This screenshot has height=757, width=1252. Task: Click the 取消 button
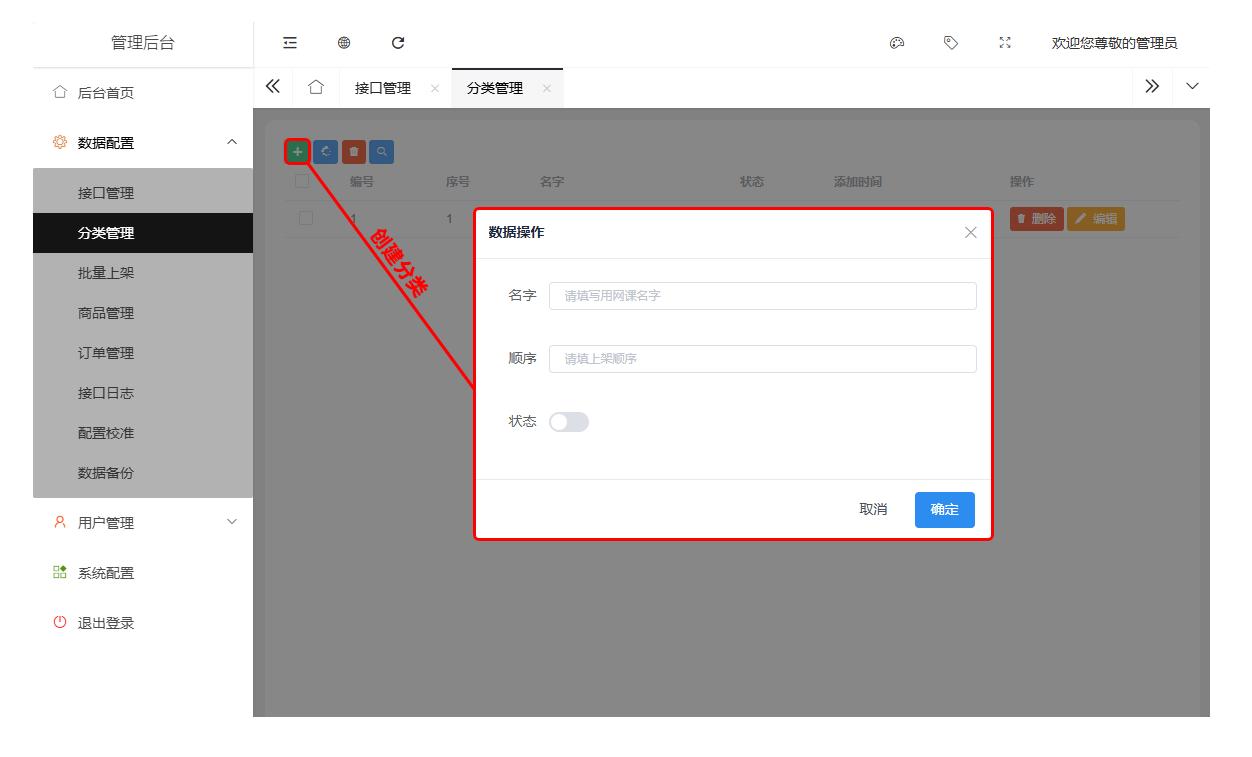[873, 509]
